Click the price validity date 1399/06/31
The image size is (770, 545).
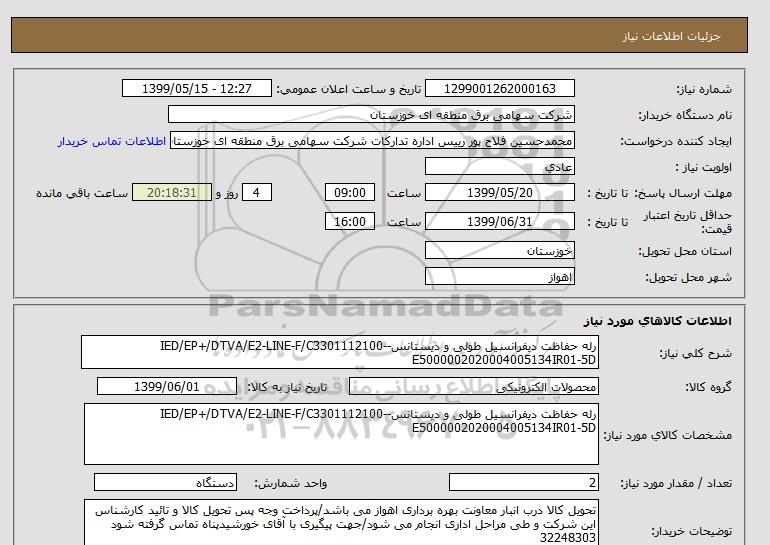(x=499, y=221)
